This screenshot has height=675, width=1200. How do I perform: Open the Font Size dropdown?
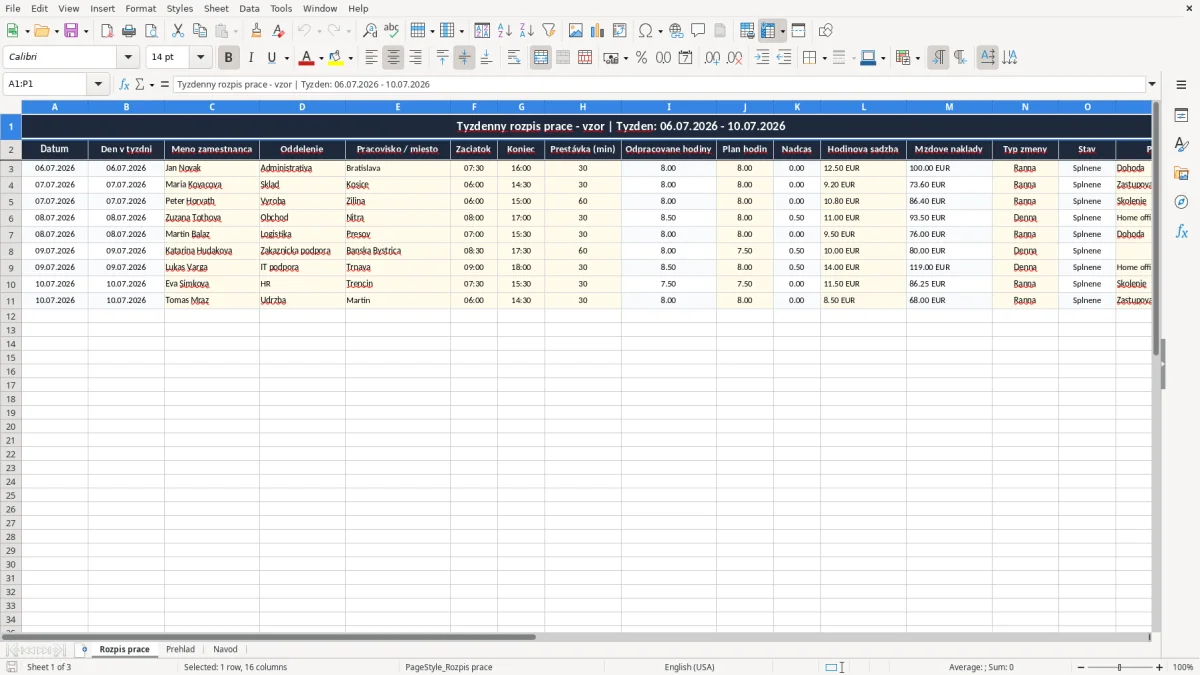click(201, 58)
